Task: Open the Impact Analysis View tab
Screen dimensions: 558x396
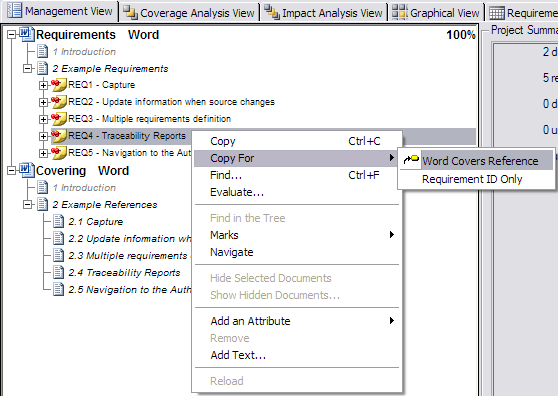Action: 324,13
